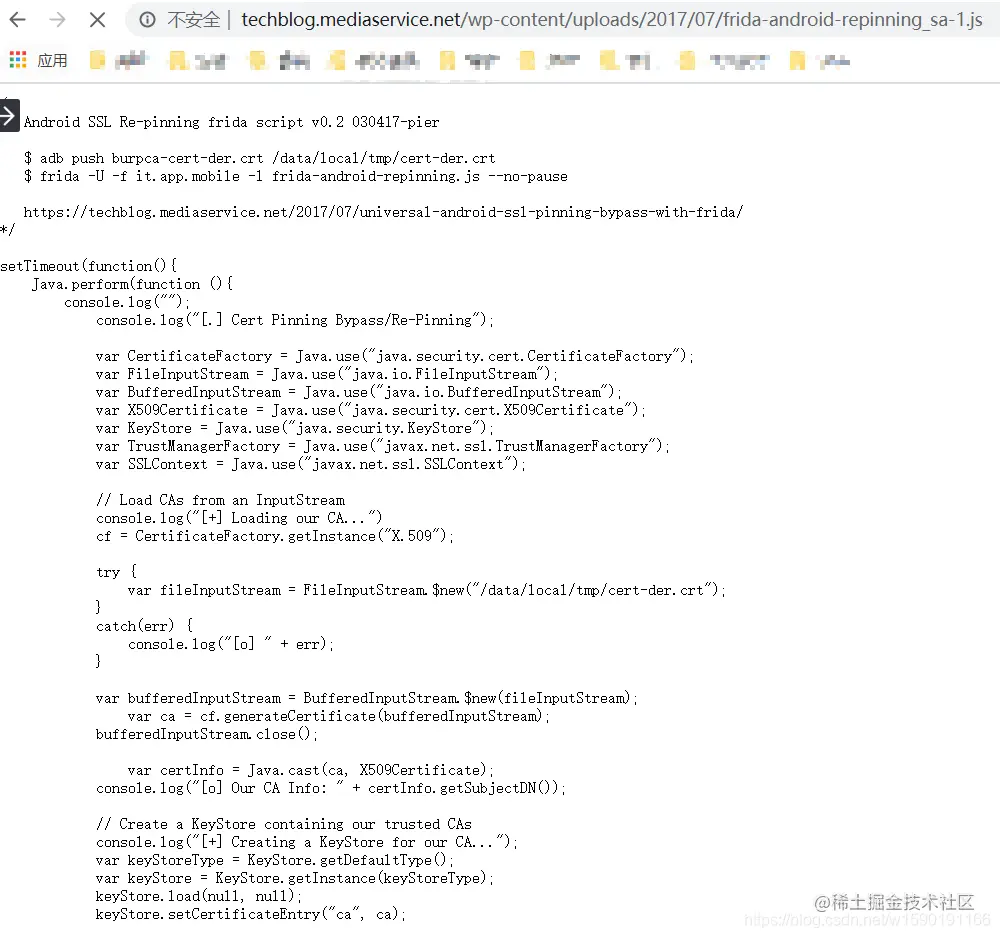Click the "try {" line
Image resolution: width=1000 pixels, height=938 pixels.
[x=117, y=572]
